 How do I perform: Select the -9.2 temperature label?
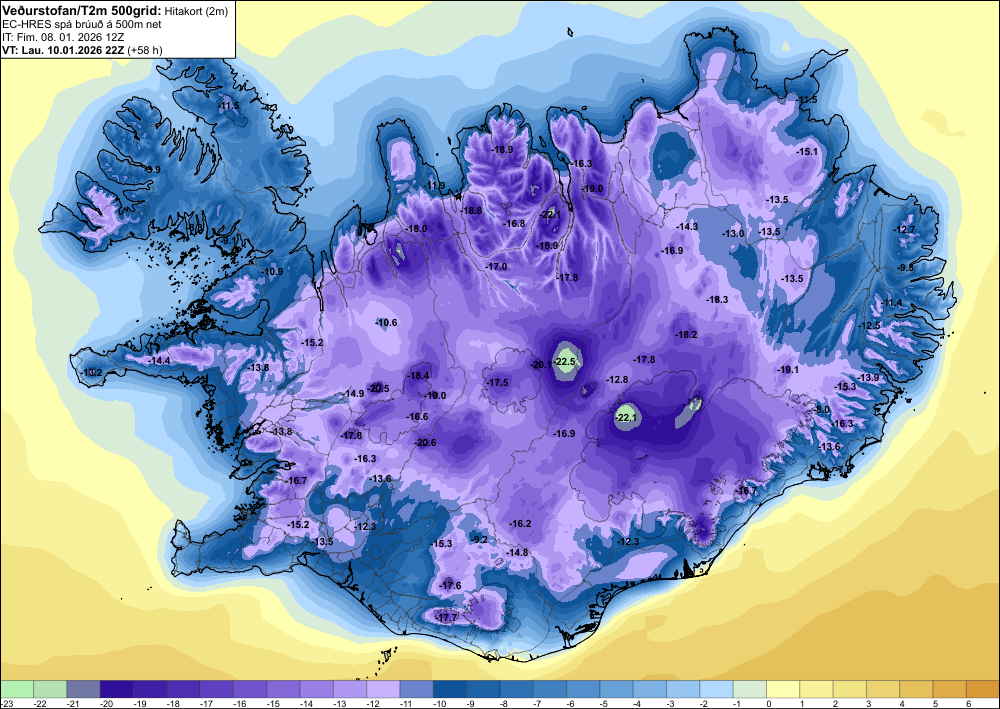478,539
